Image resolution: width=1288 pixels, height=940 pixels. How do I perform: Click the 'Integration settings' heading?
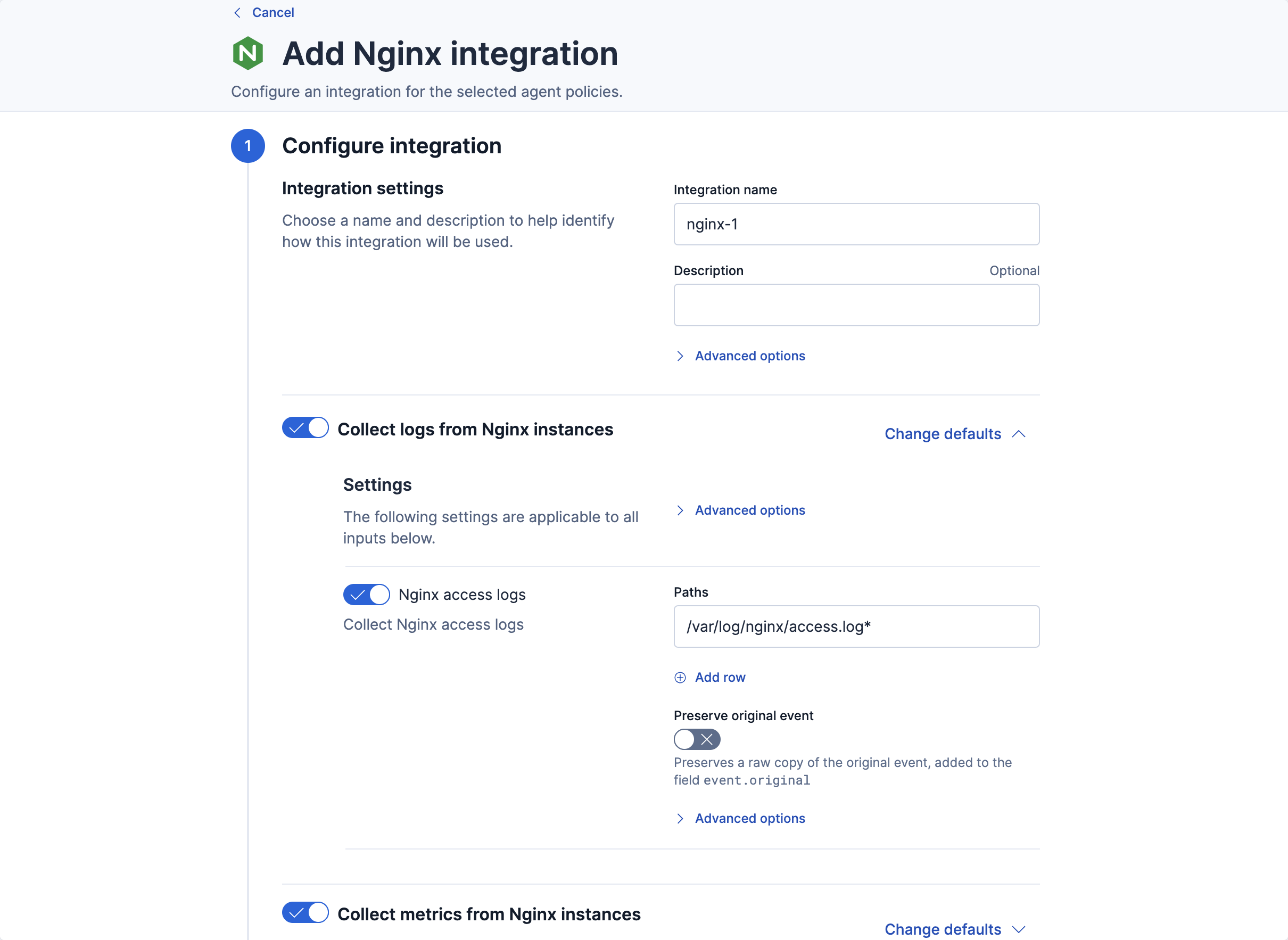click(362, 188)
